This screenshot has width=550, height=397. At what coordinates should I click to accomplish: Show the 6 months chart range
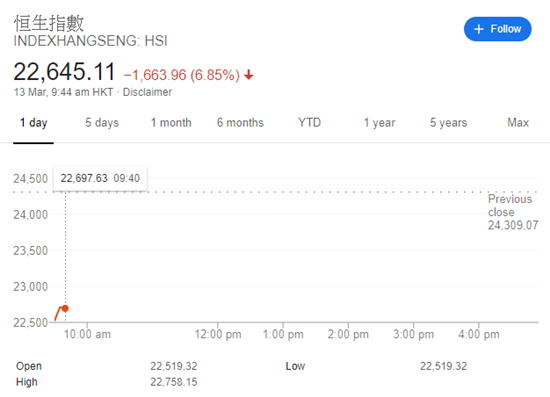tap(240, 123)
